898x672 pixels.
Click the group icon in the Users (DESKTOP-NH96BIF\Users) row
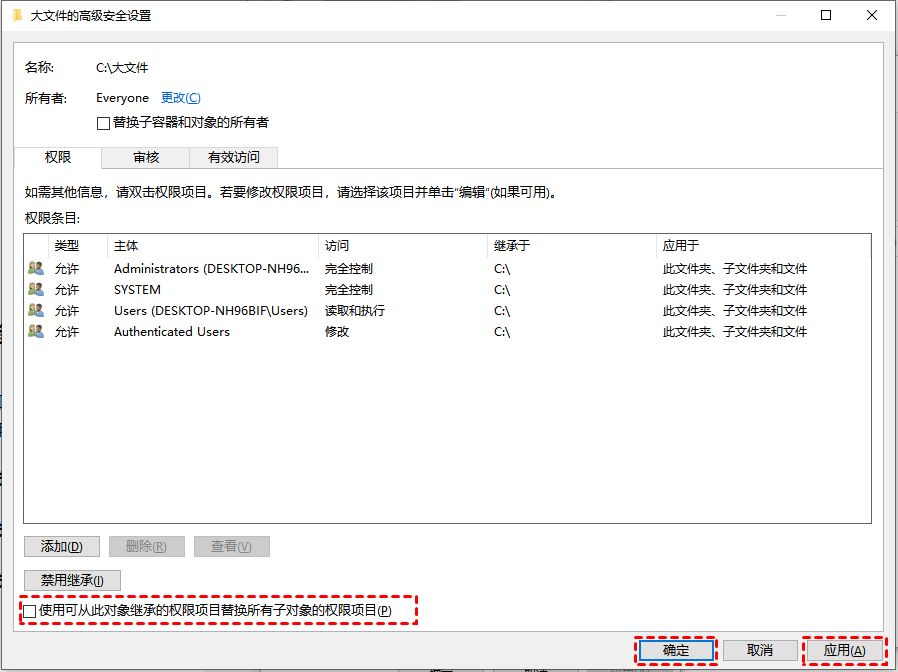pos(36,311)
